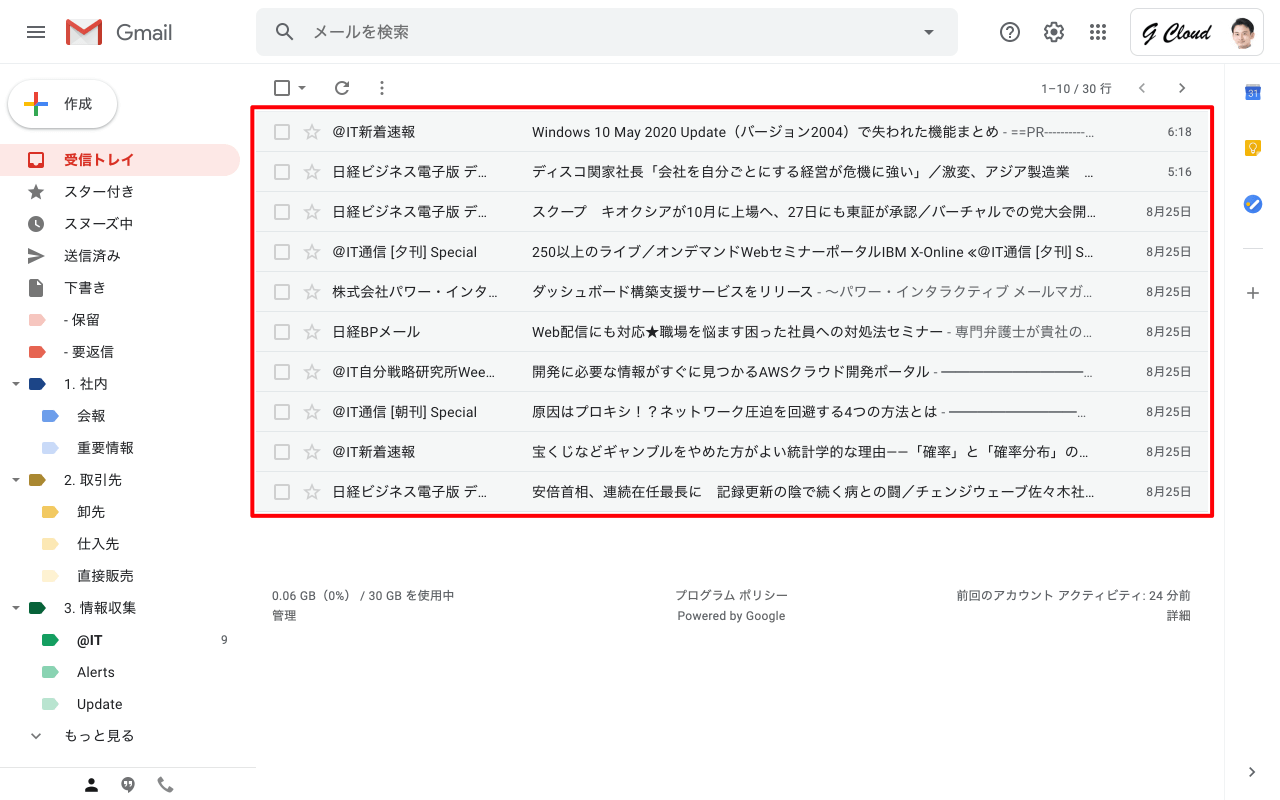Collapse the 2. 取引先 label
Image resolution: width=1280 pixels, height=800 pixels.
(15, 480)
